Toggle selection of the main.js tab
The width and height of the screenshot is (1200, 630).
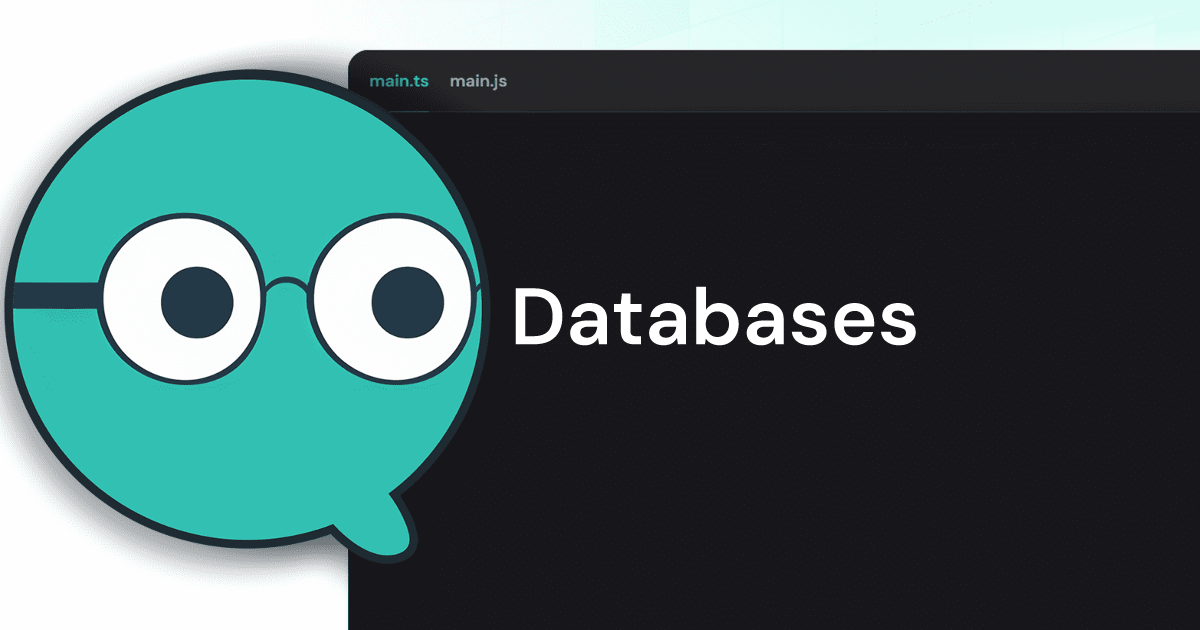(x=478, y=82)
